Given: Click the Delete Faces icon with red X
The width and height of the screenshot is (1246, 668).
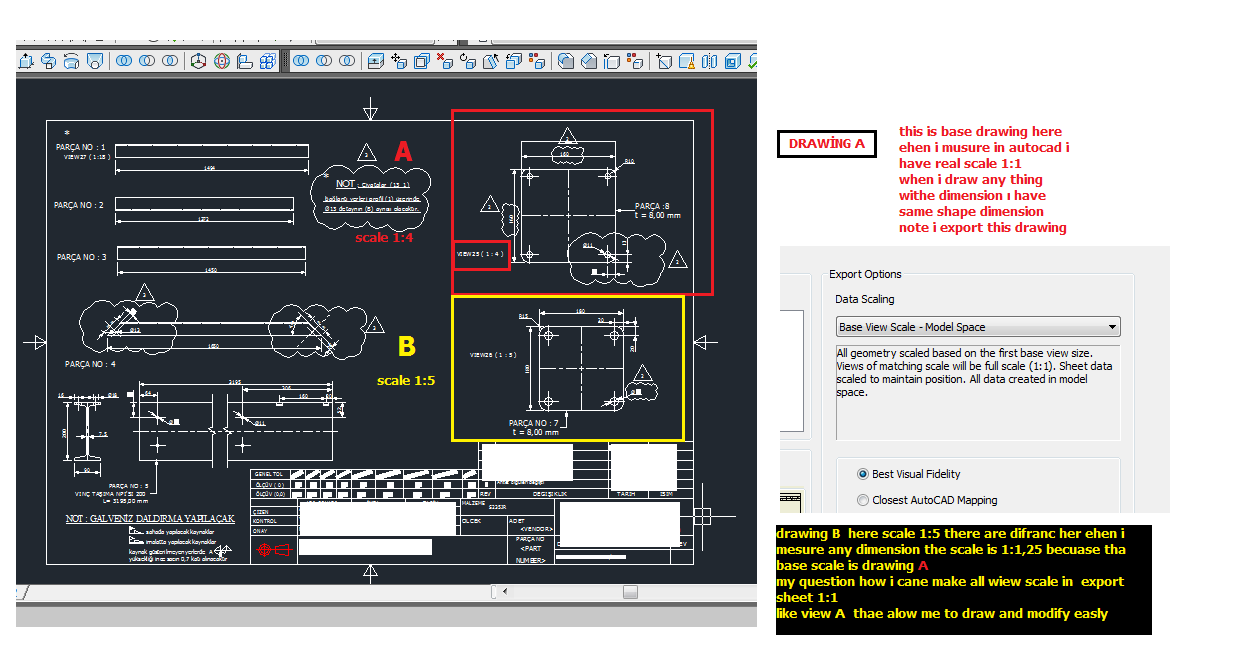Looking at the screenshot, I should (x=445, y=61).
